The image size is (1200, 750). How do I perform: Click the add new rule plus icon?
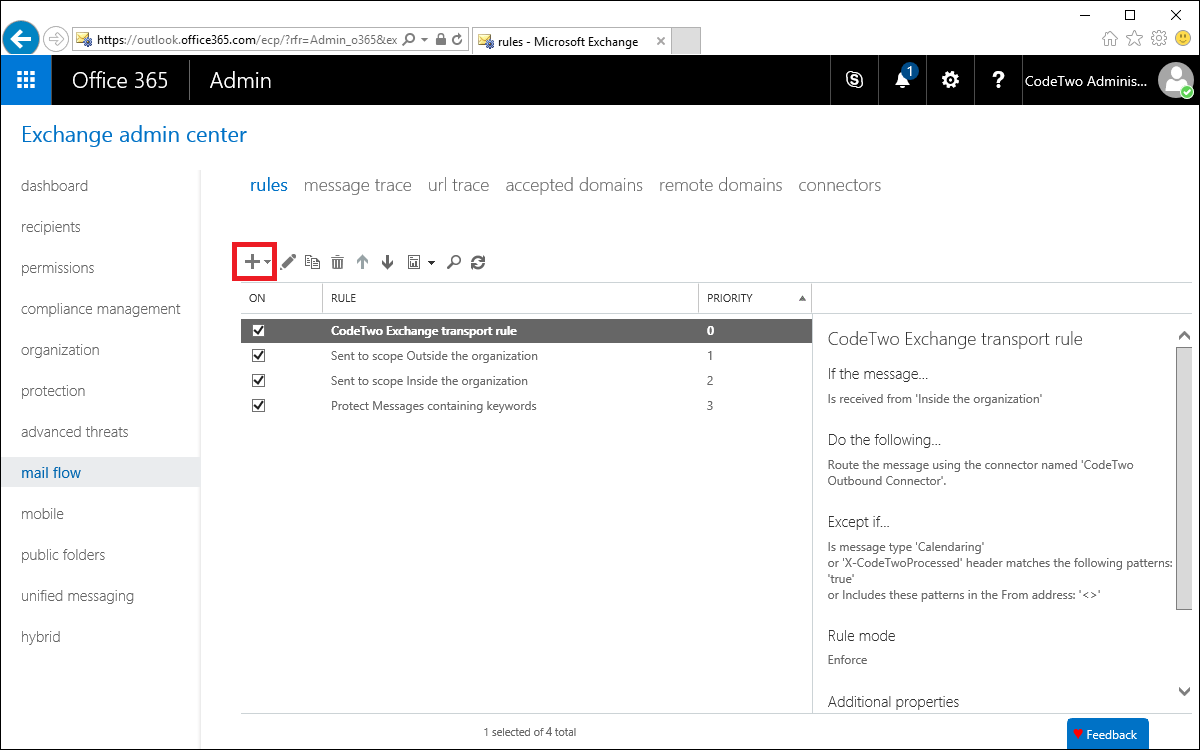[x=252, y=262]
